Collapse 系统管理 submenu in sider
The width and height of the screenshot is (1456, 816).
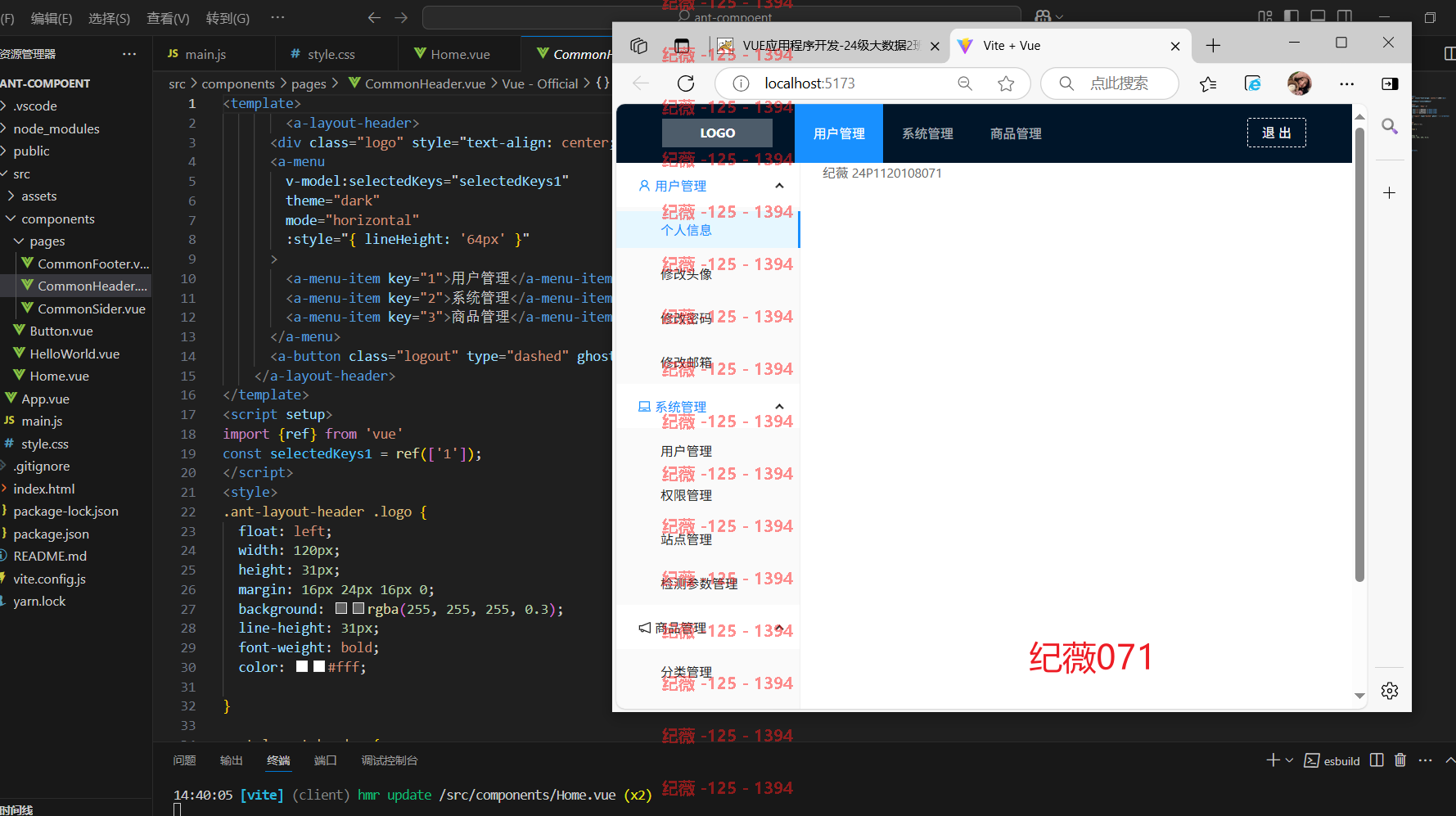pyautogui.click(x=779, y=407)
